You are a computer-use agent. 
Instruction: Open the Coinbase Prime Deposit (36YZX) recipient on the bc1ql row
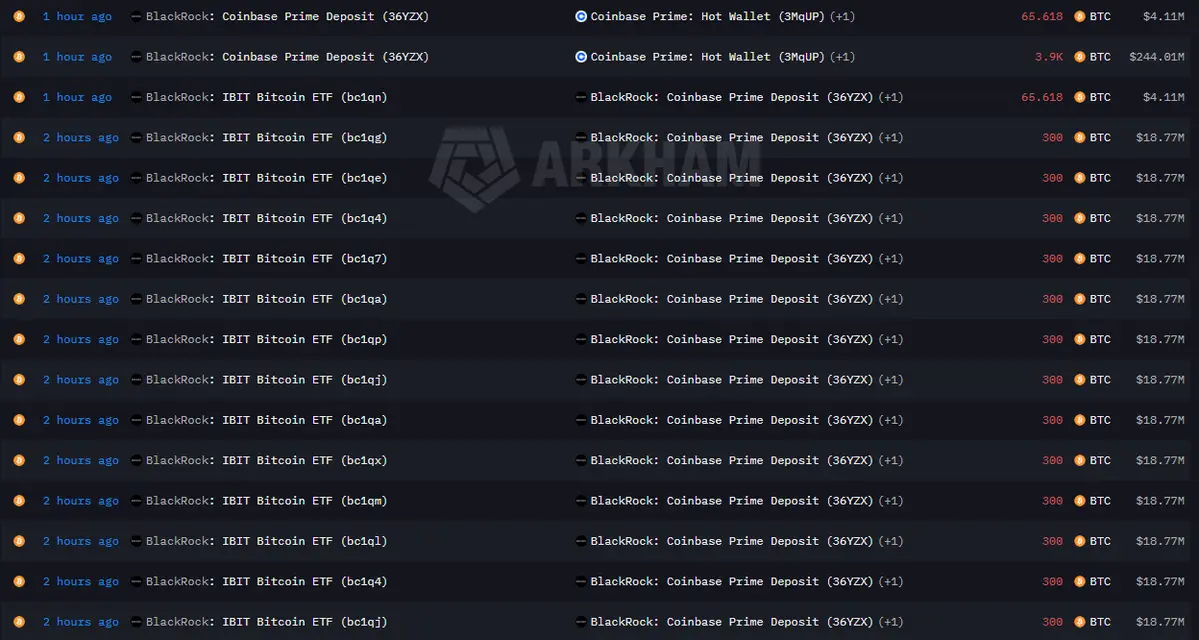(x=732, y=541)
